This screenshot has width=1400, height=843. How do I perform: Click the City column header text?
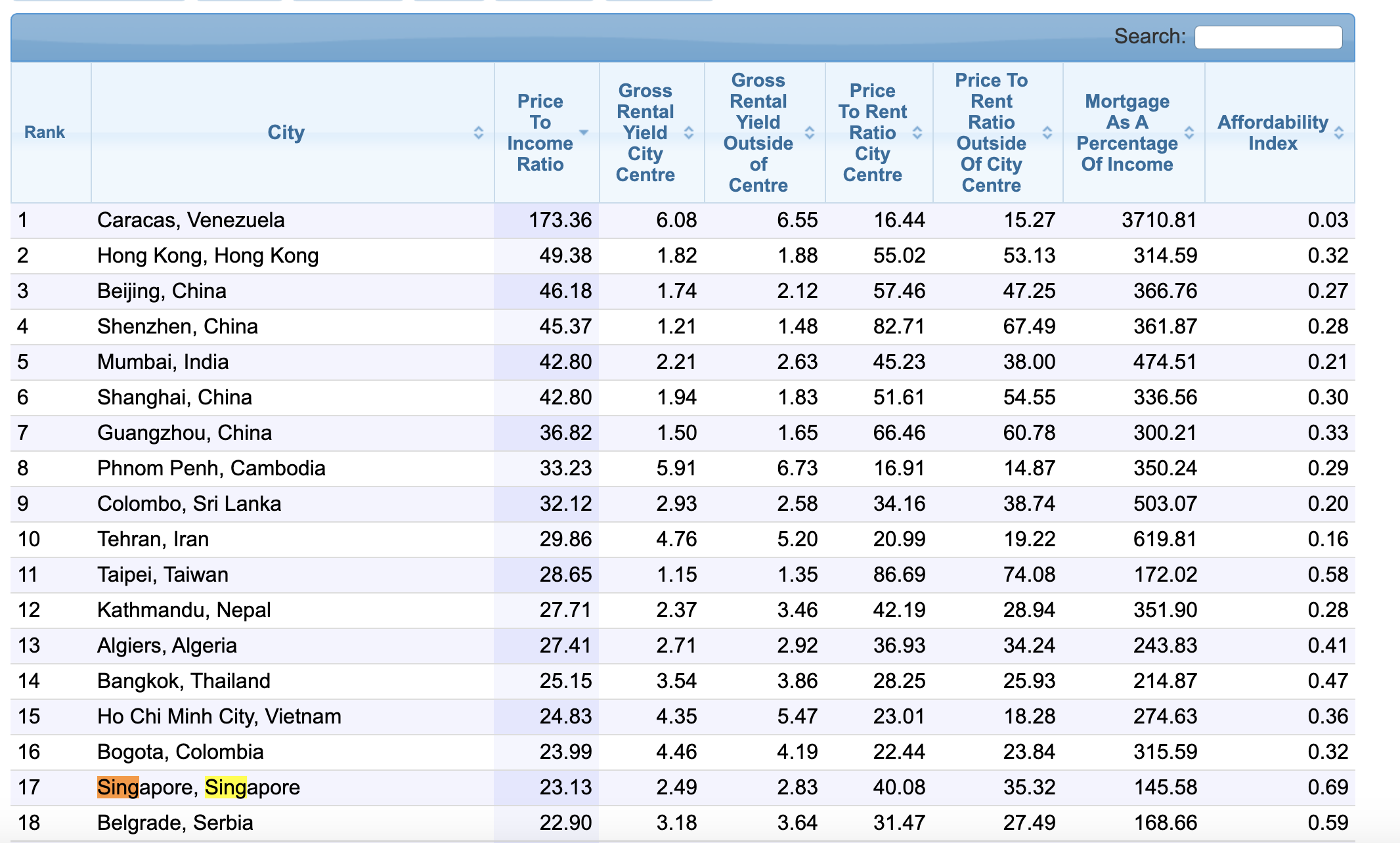[x=286, y=133]
